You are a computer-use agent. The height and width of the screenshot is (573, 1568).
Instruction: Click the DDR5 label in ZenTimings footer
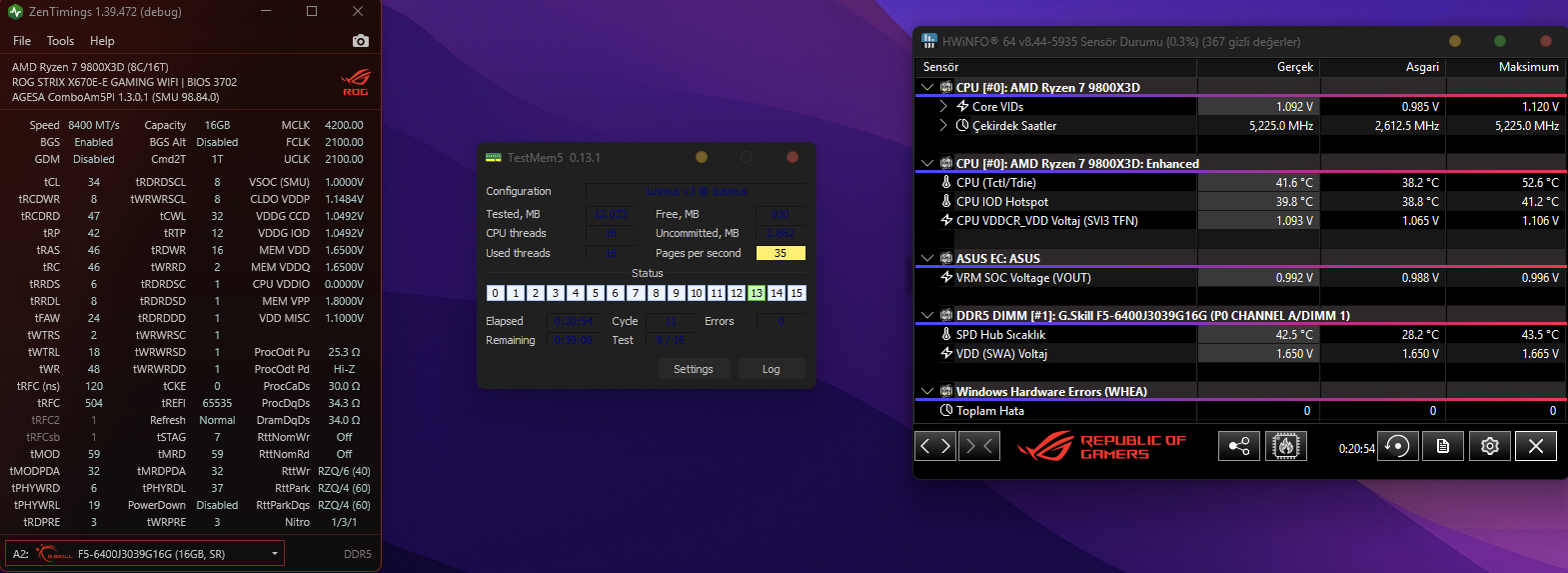[x=358, y=554]
